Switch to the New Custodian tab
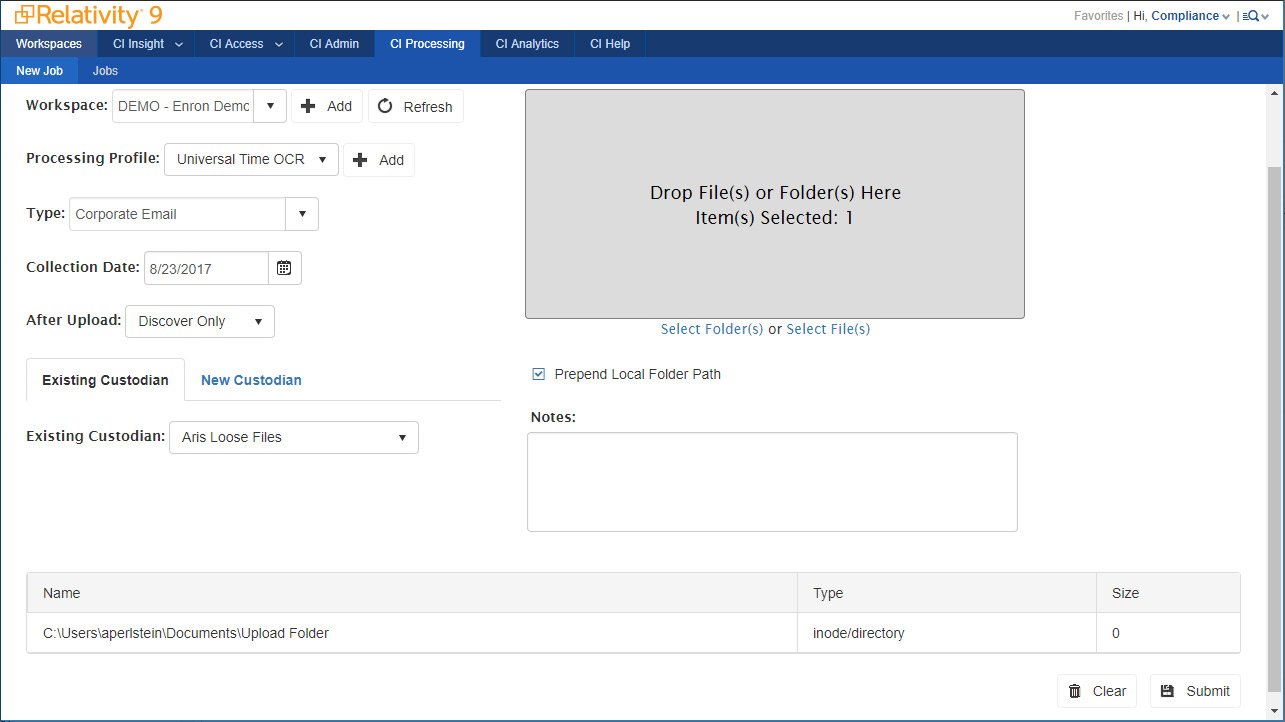Image resolution: width=1285 pixels, height=722 pixels. point(251,380)
